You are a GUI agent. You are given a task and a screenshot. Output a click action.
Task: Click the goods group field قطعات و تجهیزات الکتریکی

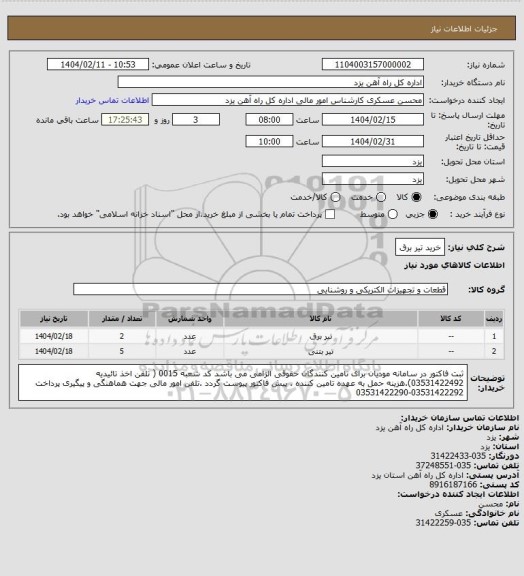pyautogui.click(x=260, y=289)
